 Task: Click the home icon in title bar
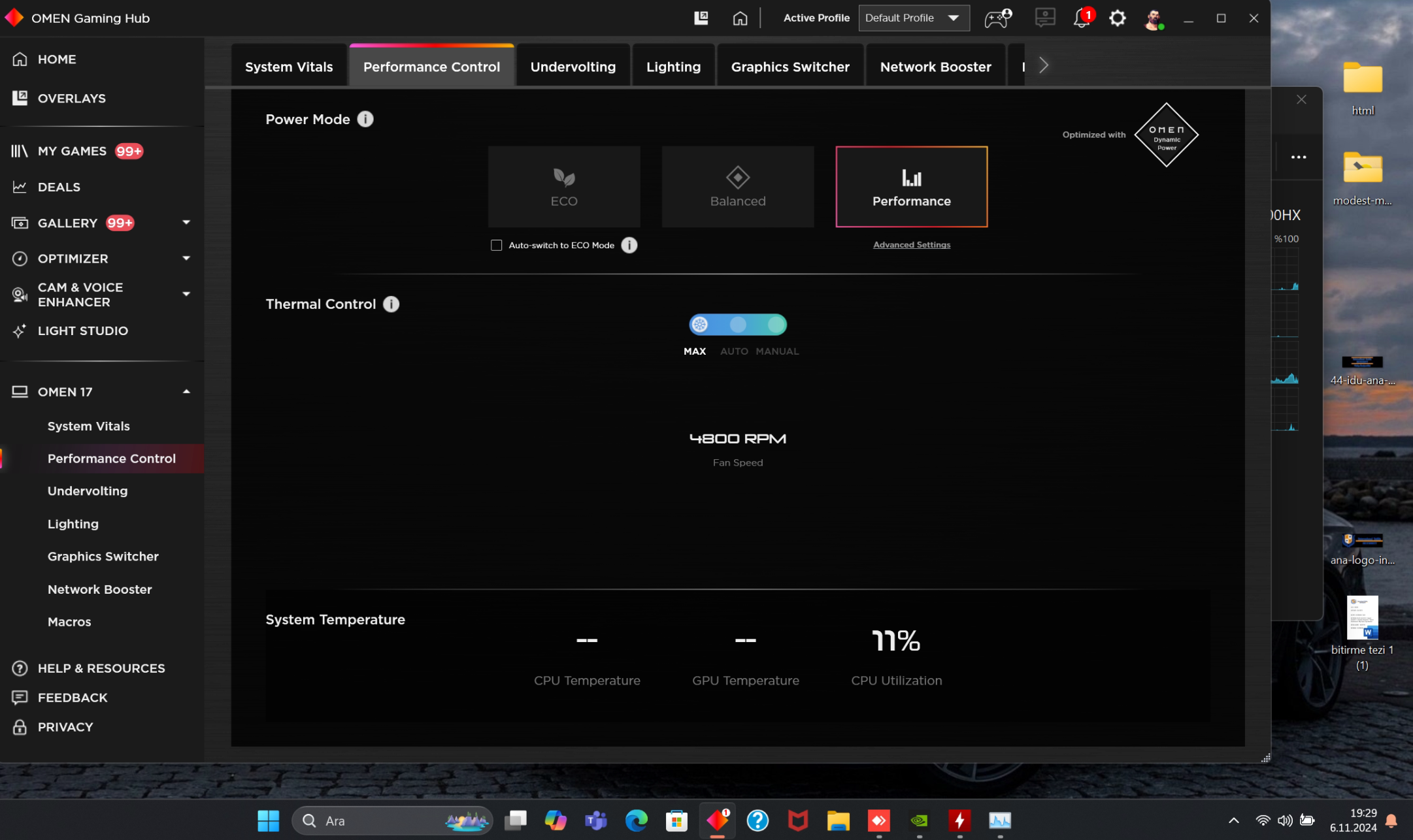click(x=740, y=18)
